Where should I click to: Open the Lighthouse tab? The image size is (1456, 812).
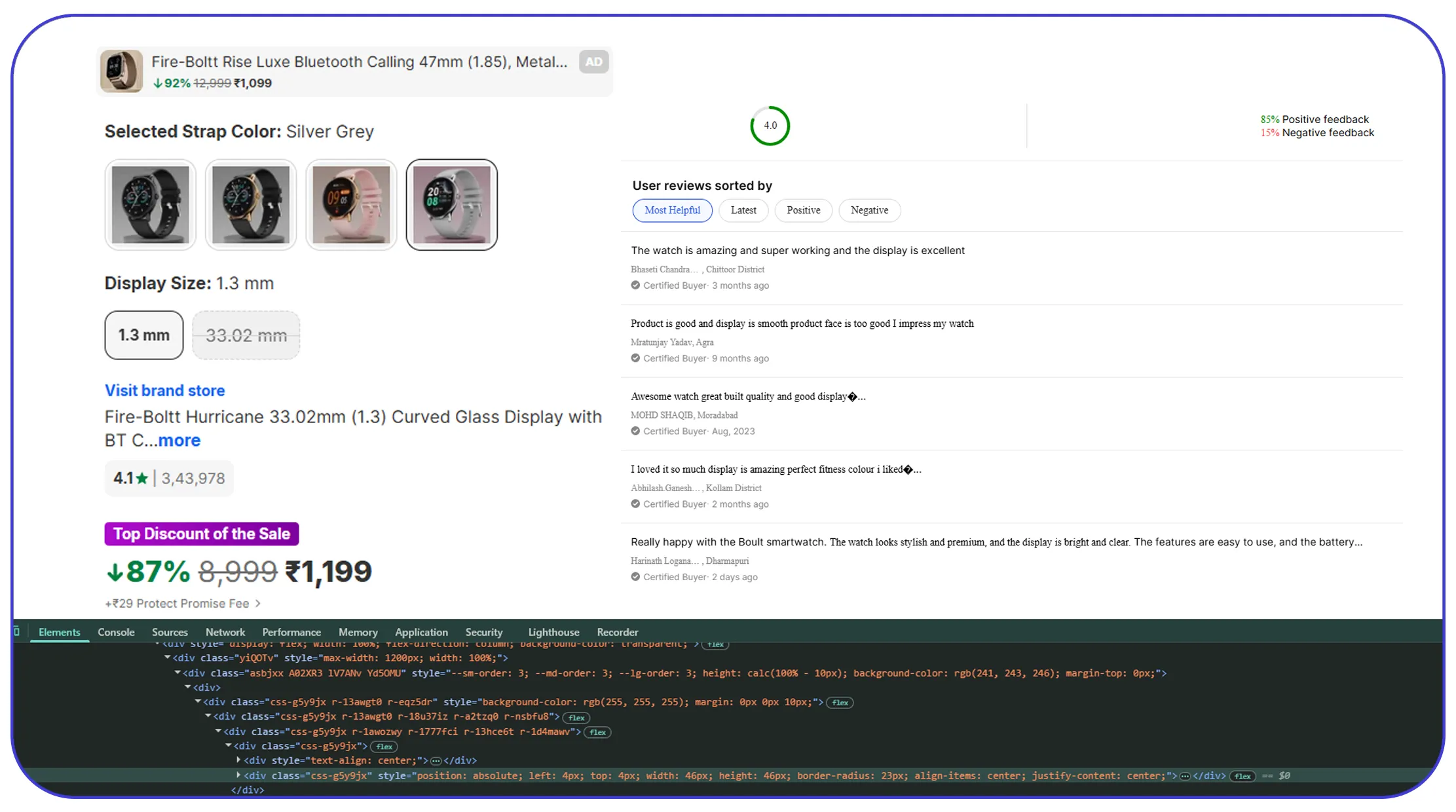[x=553, y=632]
